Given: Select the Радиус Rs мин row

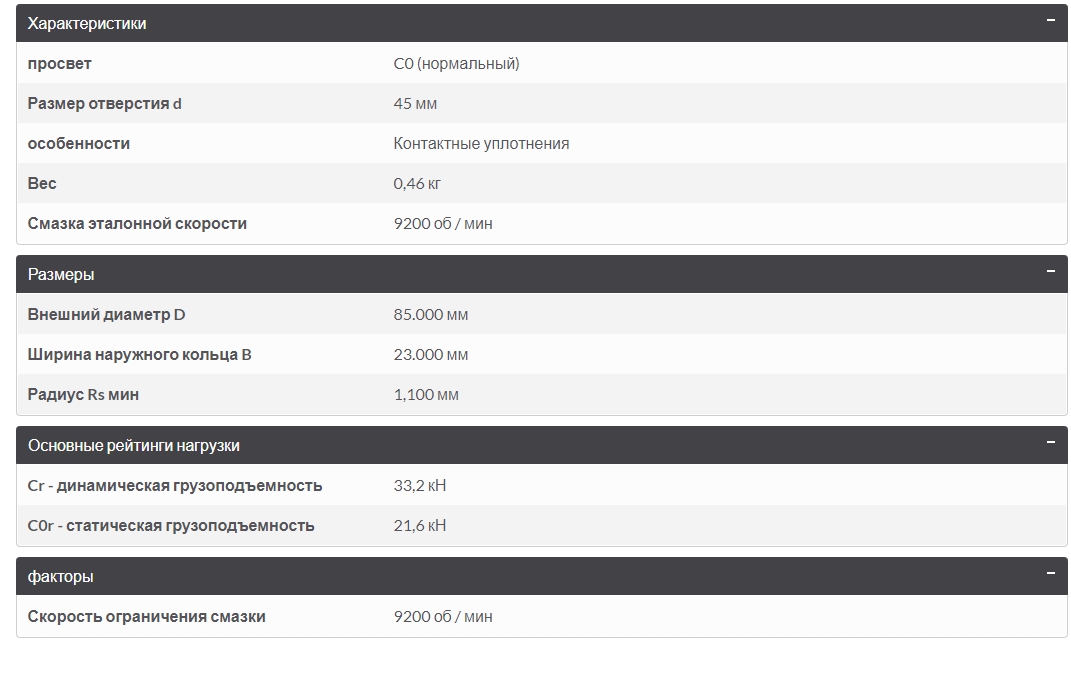Looking at the screenshot, I should 83,395.
